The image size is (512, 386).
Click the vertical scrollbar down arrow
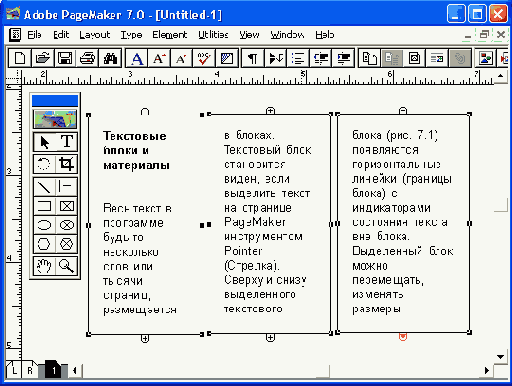(x=500, y=357)
